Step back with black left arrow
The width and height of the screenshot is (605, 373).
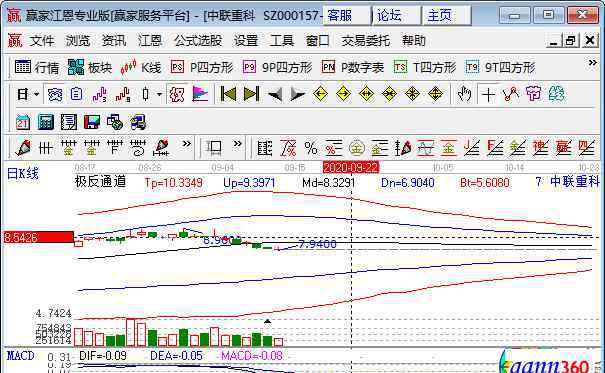click(275, 94)
